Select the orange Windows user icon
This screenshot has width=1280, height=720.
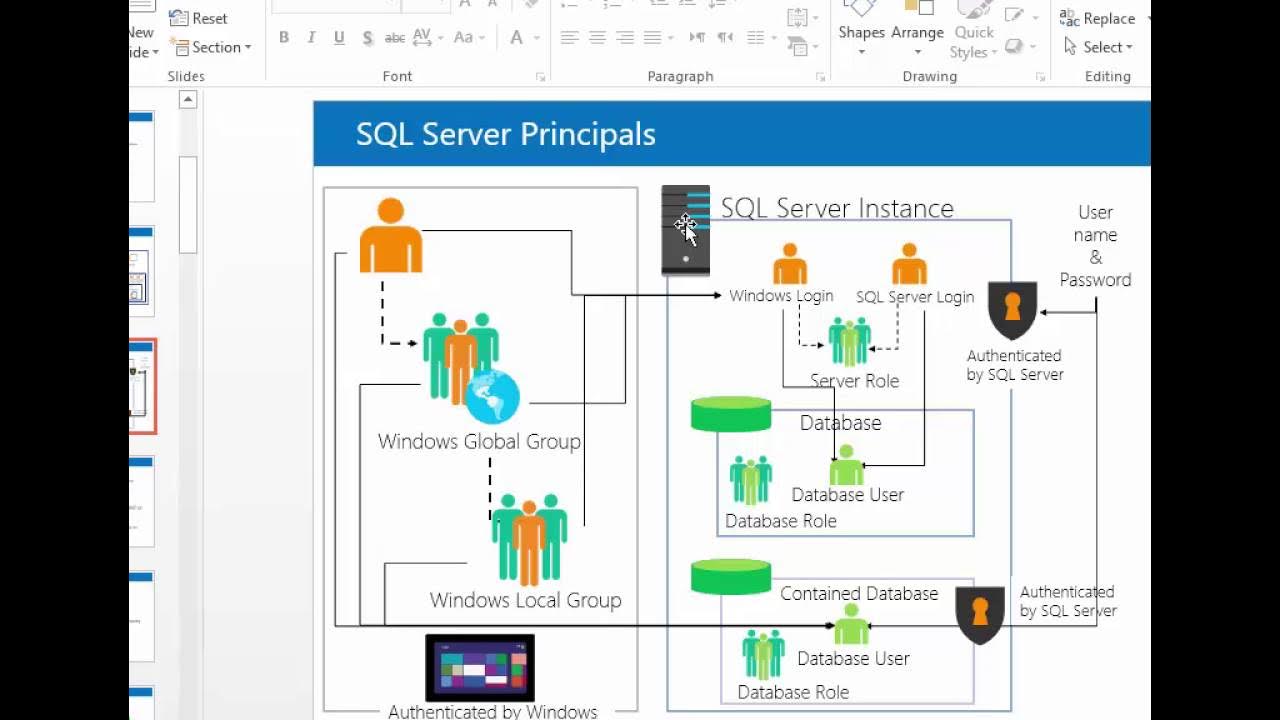tap(391, 235)
